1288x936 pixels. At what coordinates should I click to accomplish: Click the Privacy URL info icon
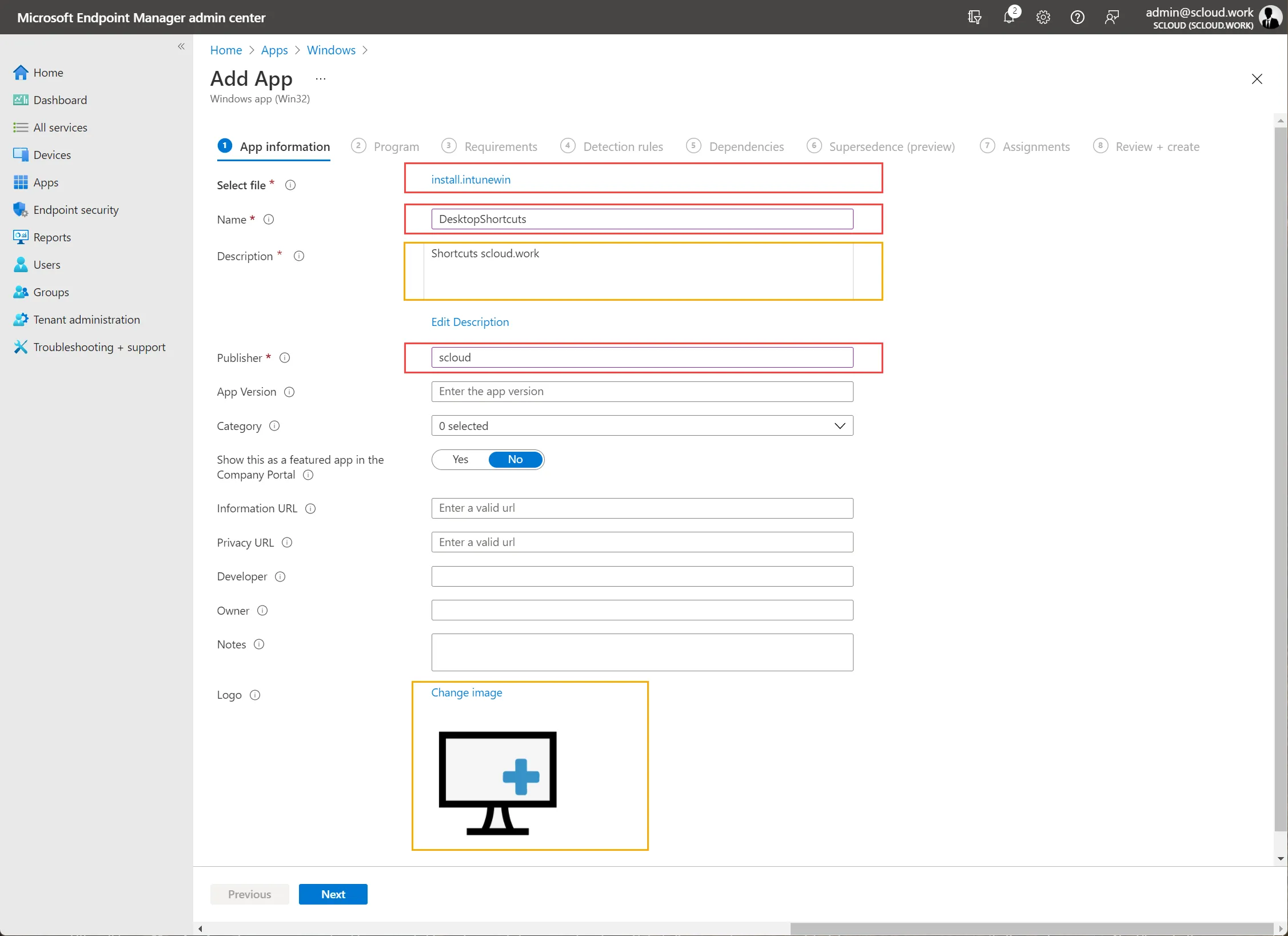click(x=287, y=543)
